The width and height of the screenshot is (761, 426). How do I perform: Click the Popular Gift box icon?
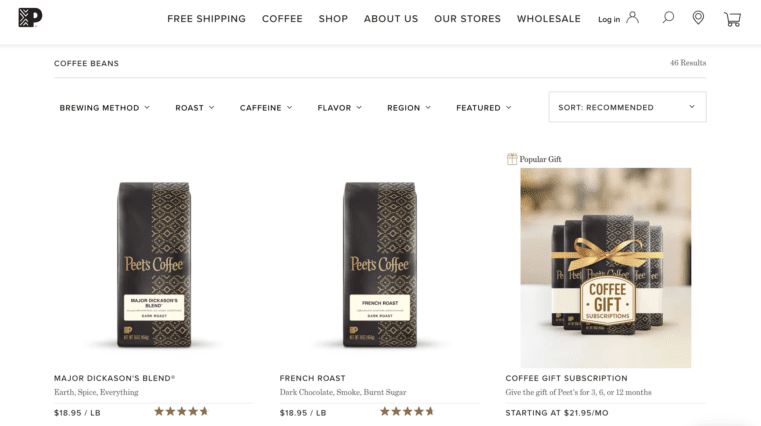pyautogui.click(x=512, y=159)
